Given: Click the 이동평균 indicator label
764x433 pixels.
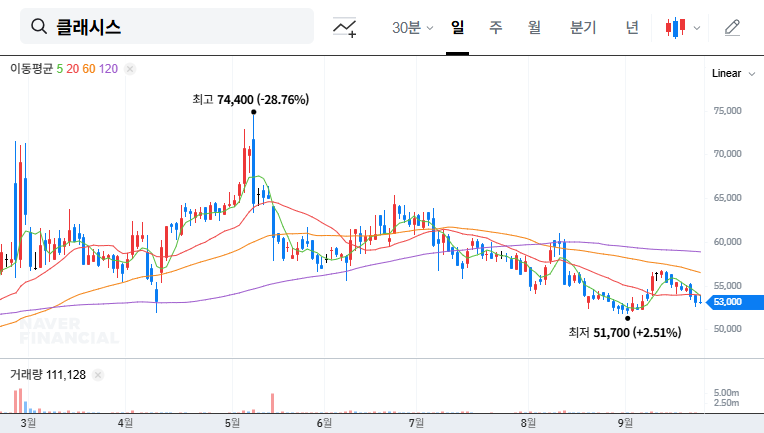Looking at the screenshot, I should point(30,69).
